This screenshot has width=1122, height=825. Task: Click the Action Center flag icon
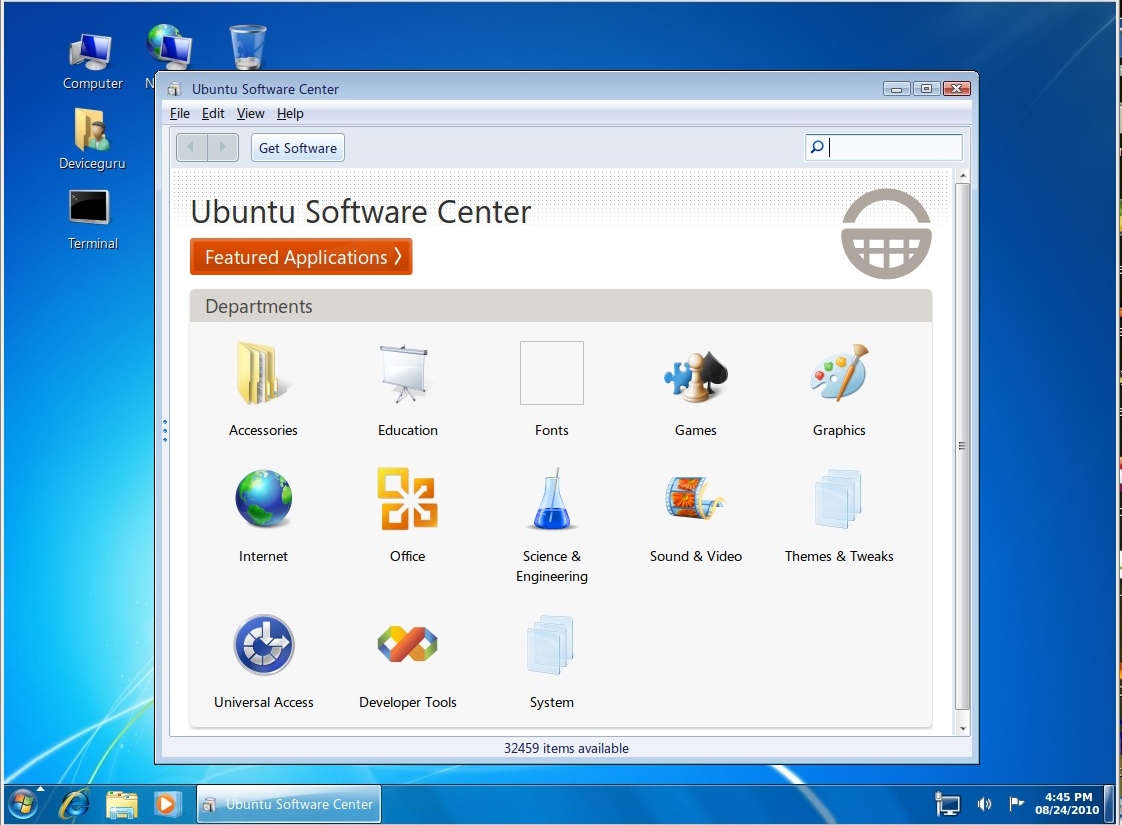click(1016, 804)
